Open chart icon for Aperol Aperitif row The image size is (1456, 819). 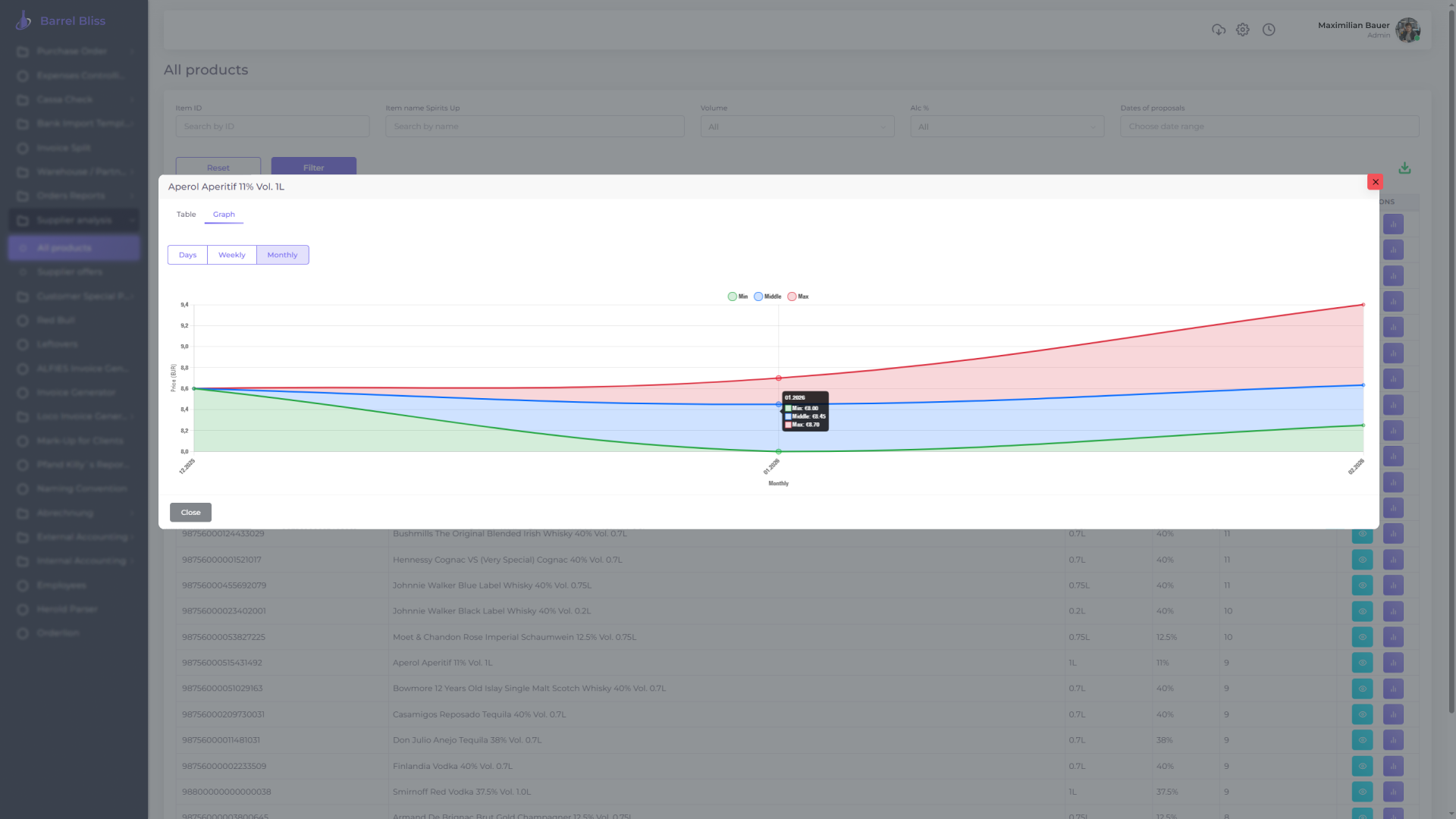1393,663
